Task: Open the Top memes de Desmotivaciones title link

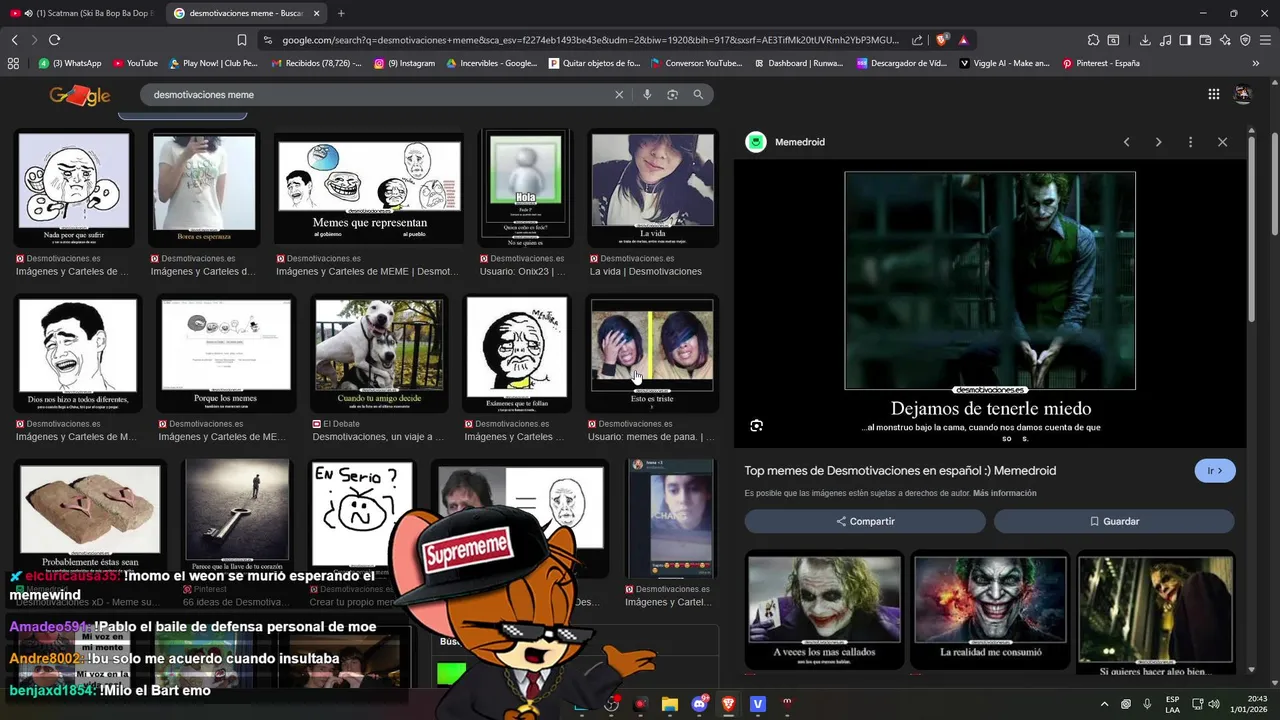Action: (x=900, y=471)
